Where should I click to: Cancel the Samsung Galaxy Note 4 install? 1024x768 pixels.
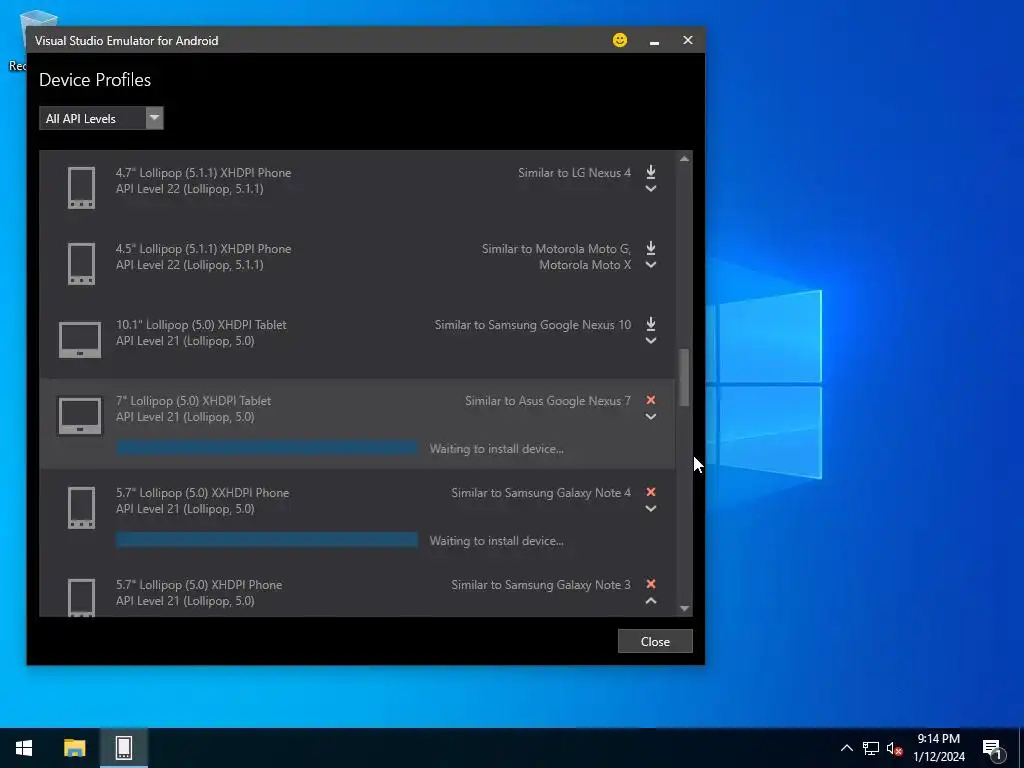click(x=650, y=492)
